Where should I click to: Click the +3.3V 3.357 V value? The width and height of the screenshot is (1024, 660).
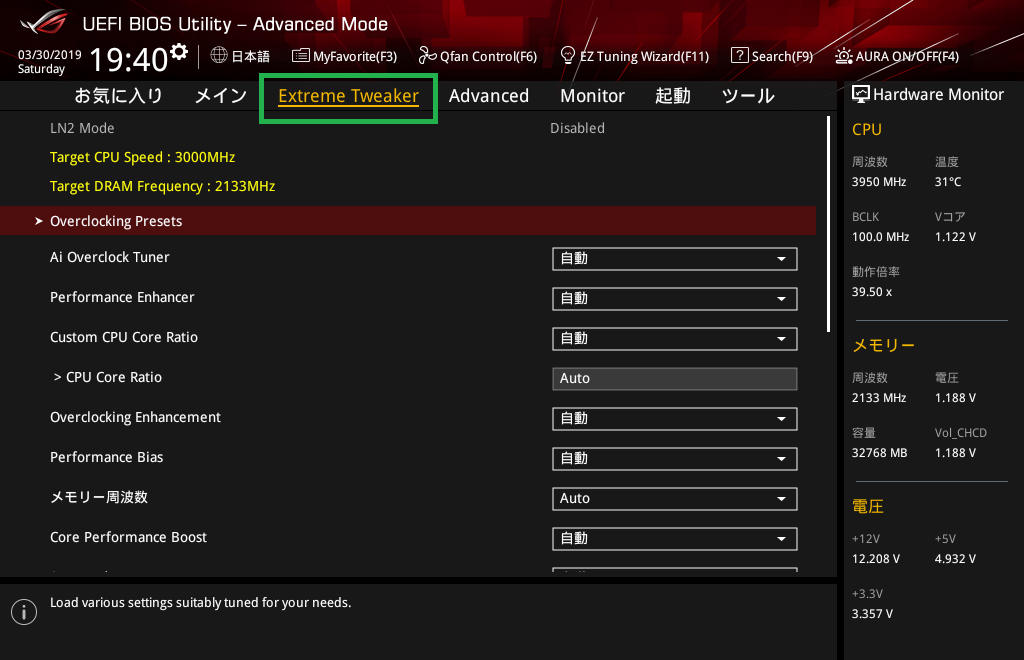click(872, 614)
